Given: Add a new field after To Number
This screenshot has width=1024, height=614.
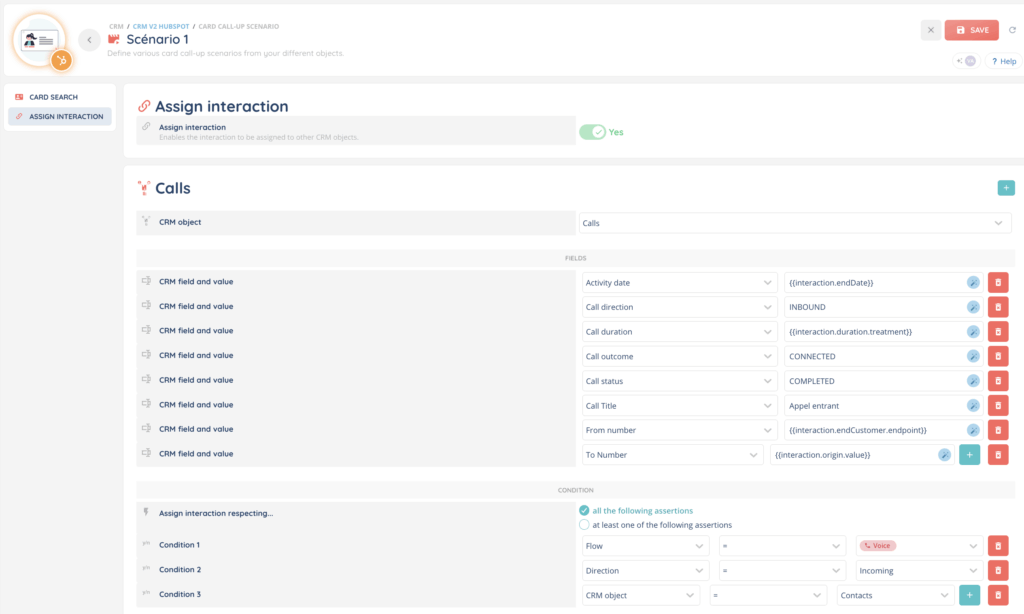Looking at the screenshot, I should [969, 455].
